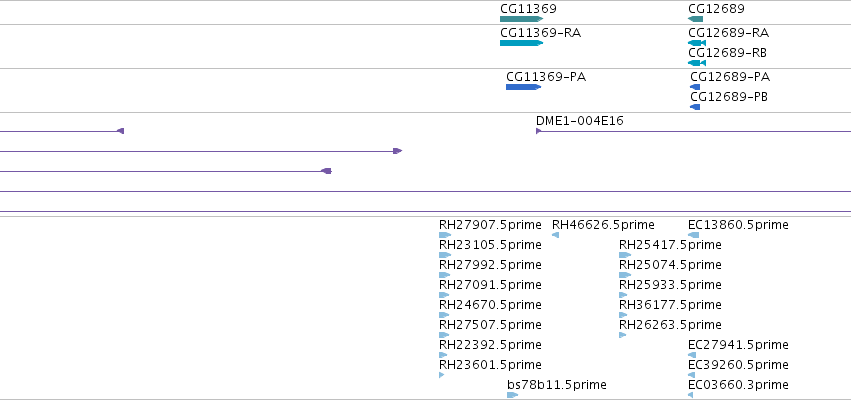This screenshot has height=400, width=851.
Task: Select the CG11369-RA transcript bar
Action: (522, 43)
